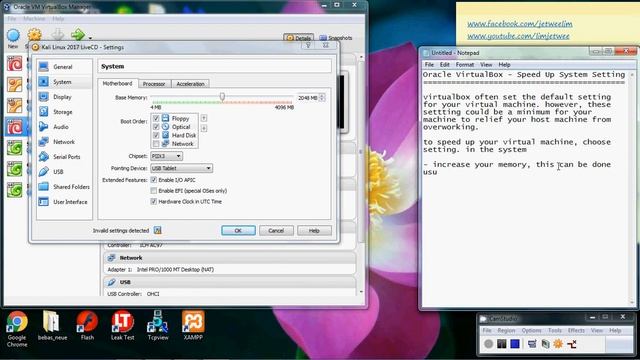Click System category in sidebar
Viewport: 640px width, 360px height.
[x=63, y=82]
